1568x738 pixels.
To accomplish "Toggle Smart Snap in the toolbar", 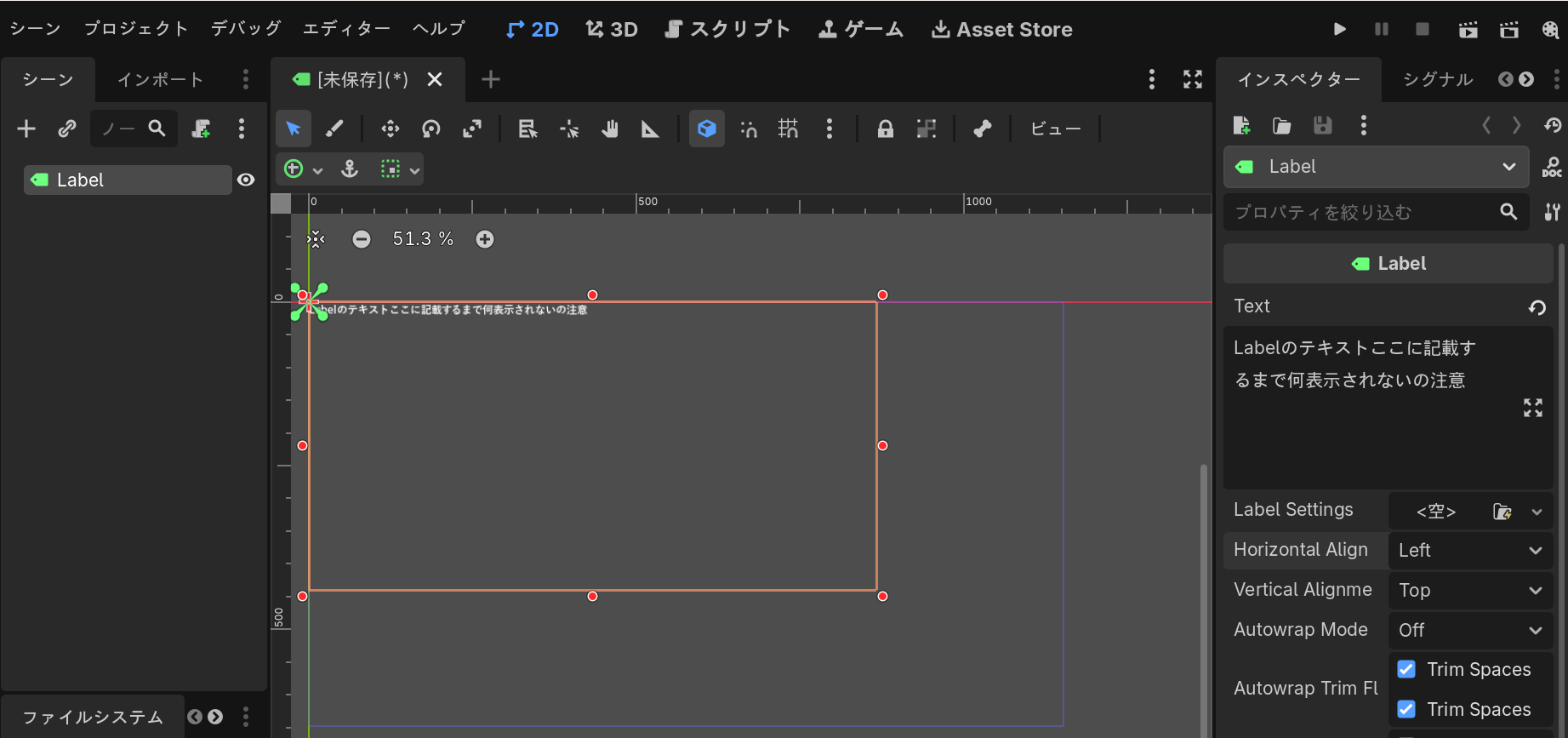I will click(749, 129).
